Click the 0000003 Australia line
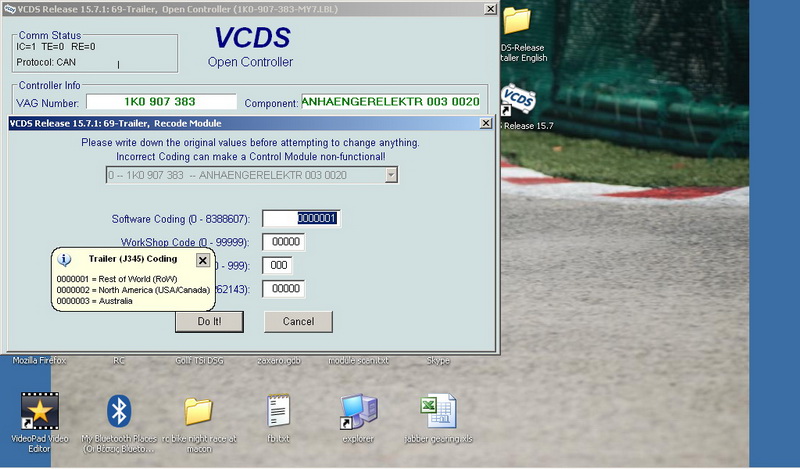The width and height of the screenshot is (800, 469). pos(94,301)
